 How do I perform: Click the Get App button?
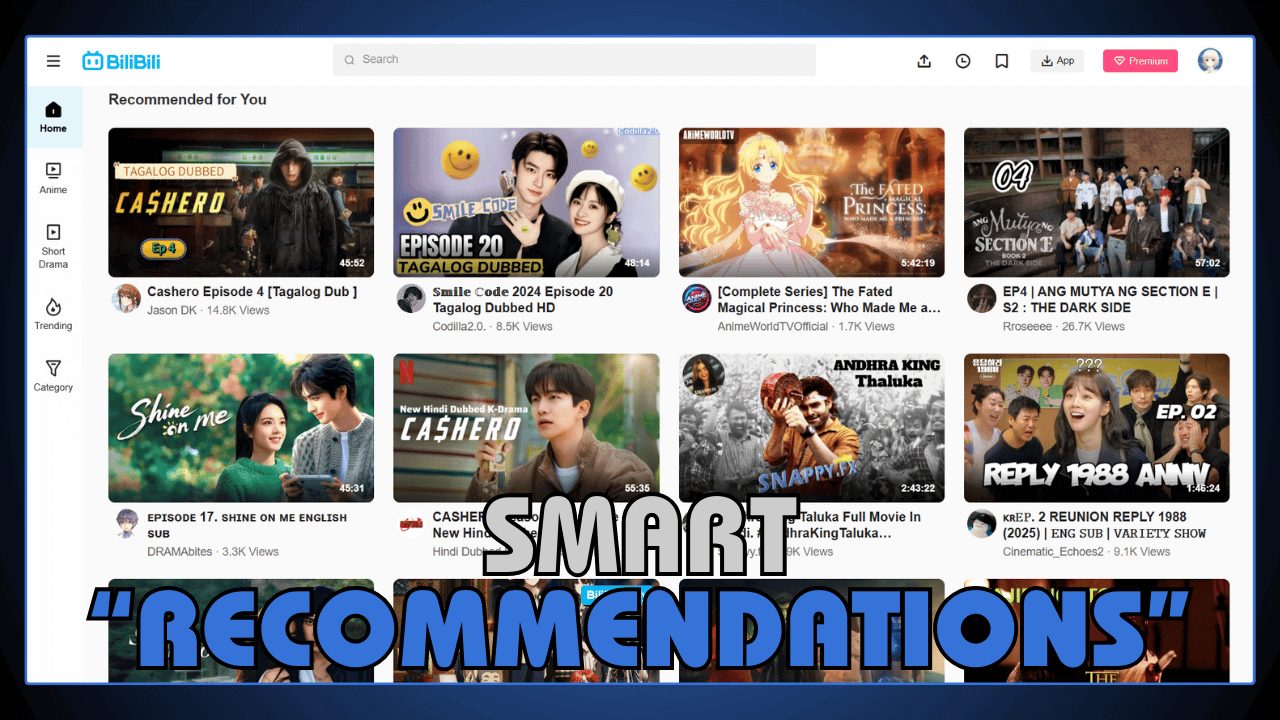pos(1057,60)
